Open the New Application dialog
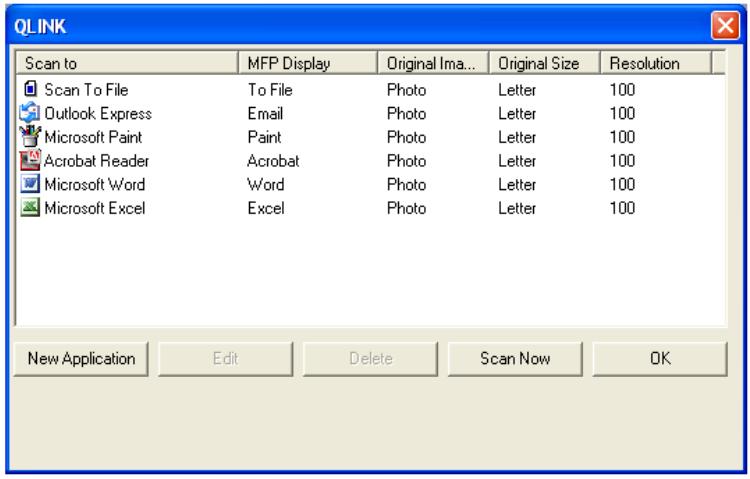This screenshot has height=479, width=750. click(x=81, y=358)
